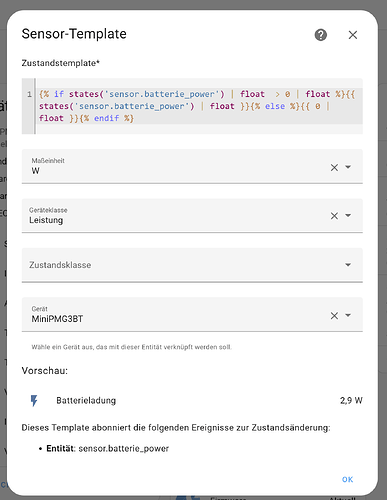Click the Gerät field showing MiniPMG3BT
Screen dimensions: 387x500
coord(192,314)
